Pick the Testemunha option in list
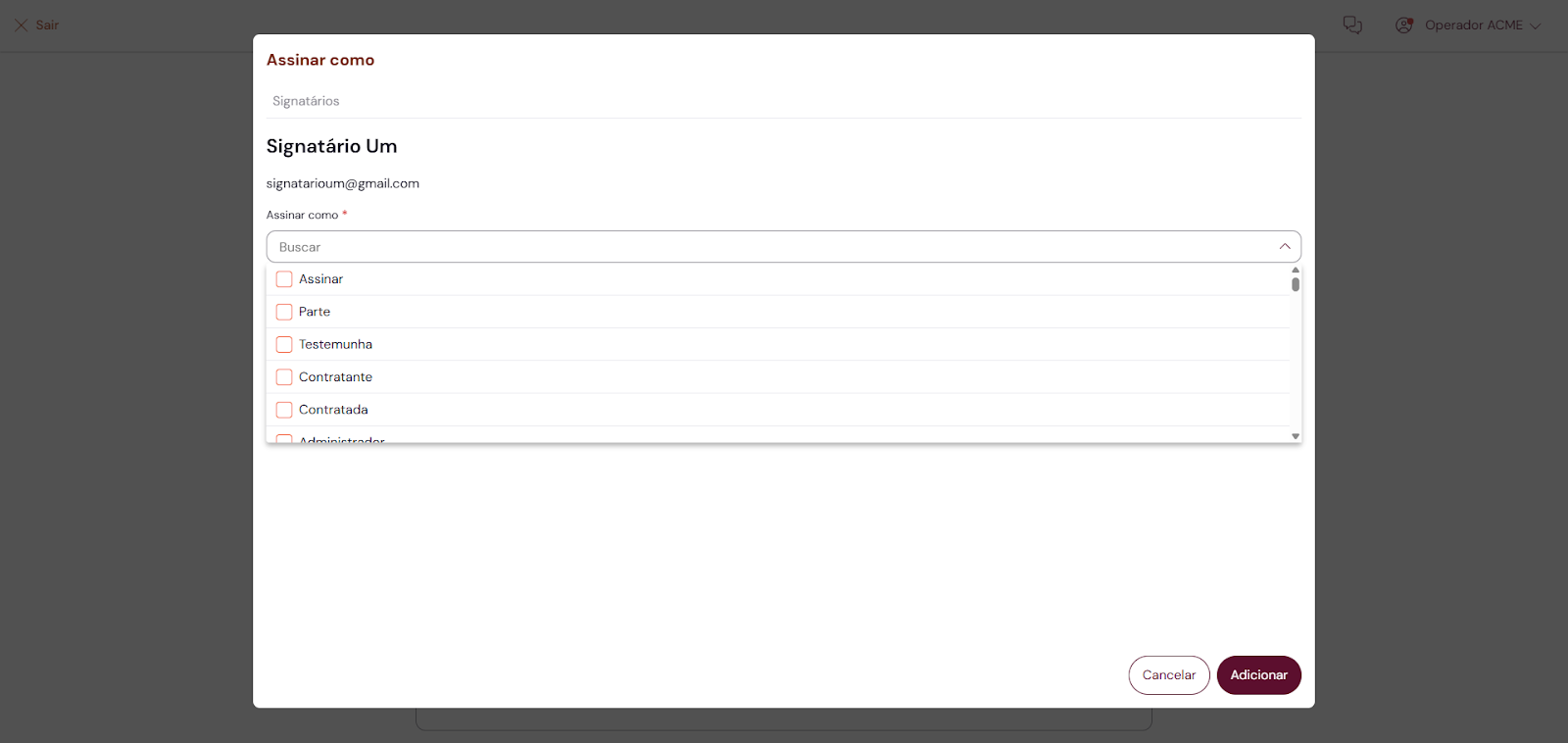 pyautogui.click(x=335, y=344)
